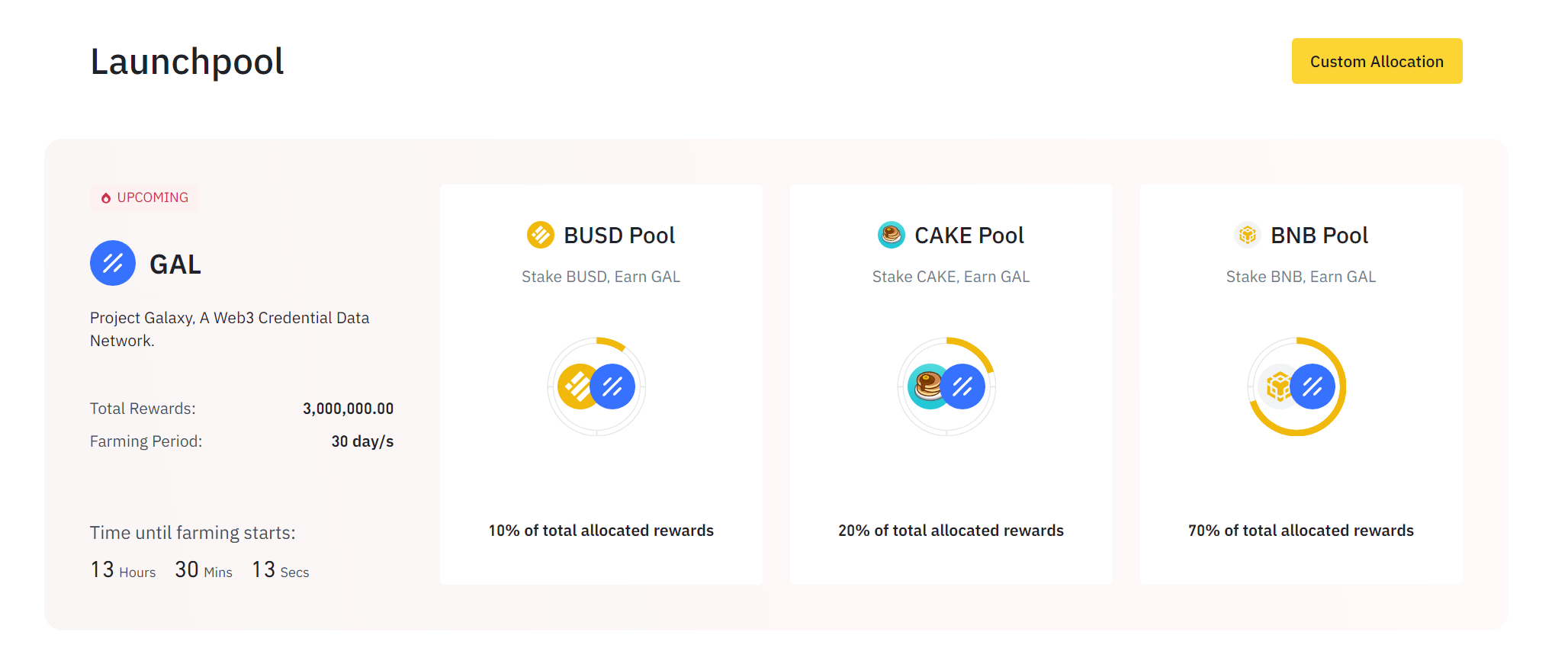Click the 70% of total allocated rewards text
This screenshot has height=651, width=1568.
1300,531
